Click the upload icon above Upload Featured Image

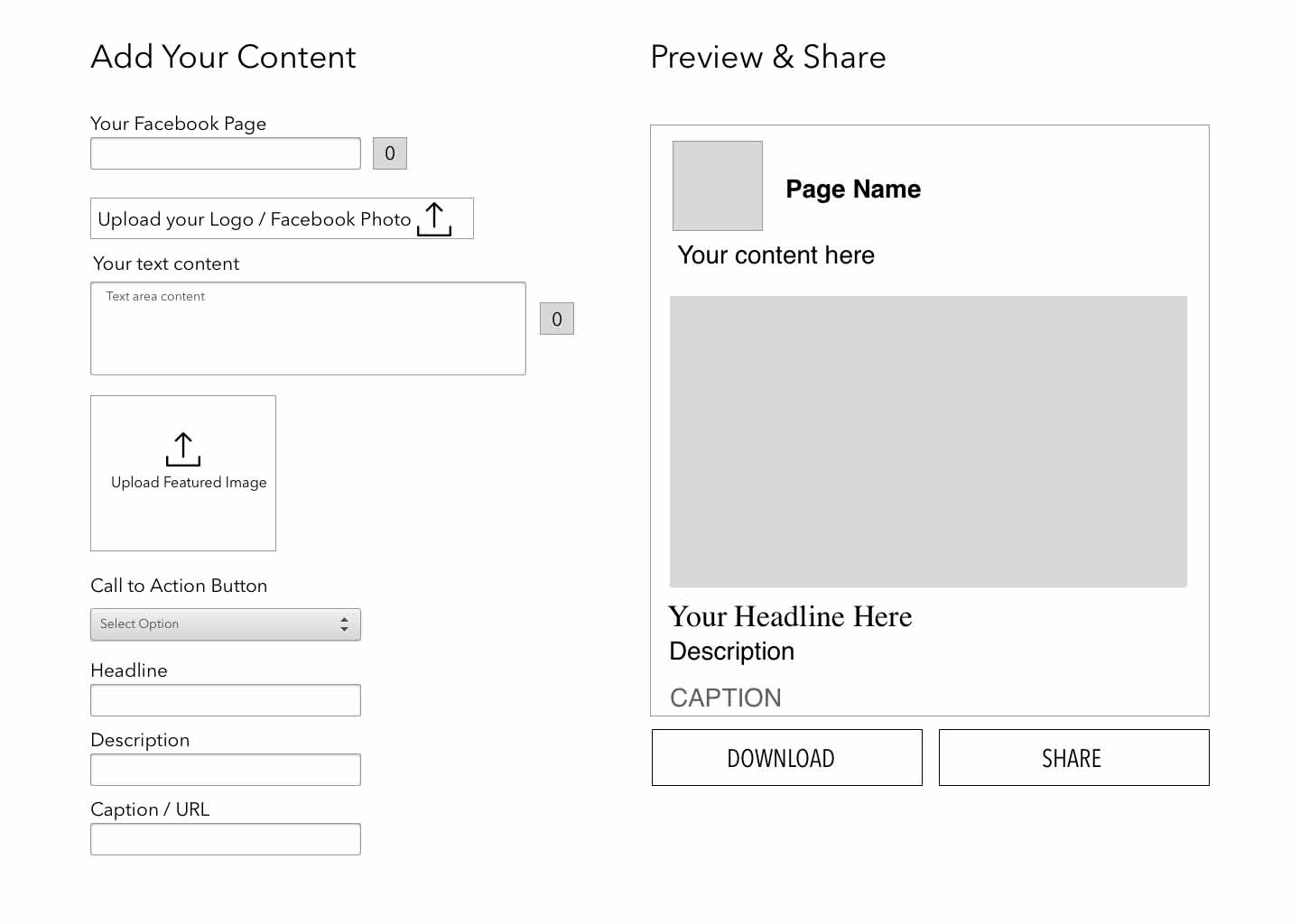point(183,449)
